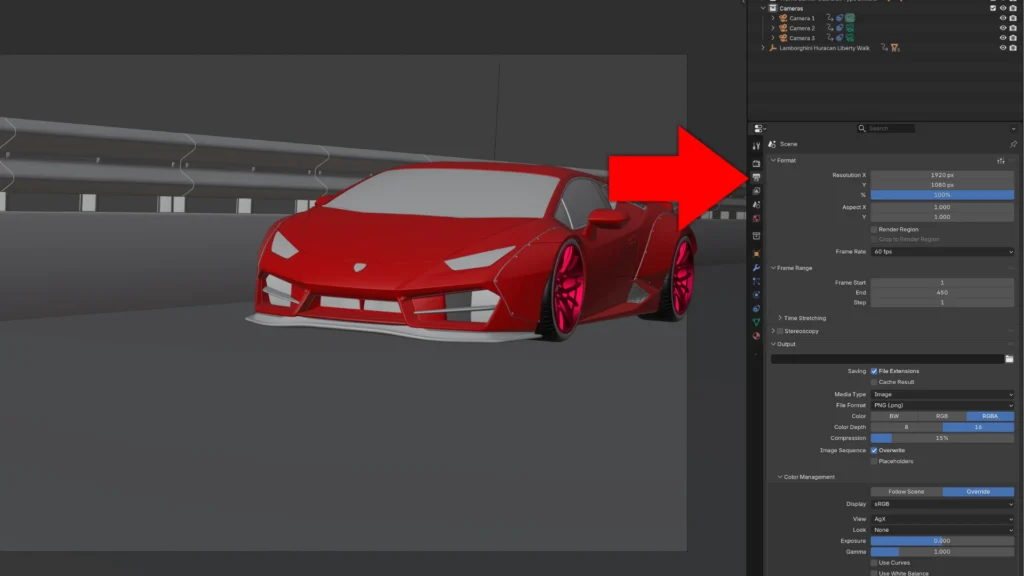
Task: Click the Scene icon in properties header
Action: click(773, 144)
